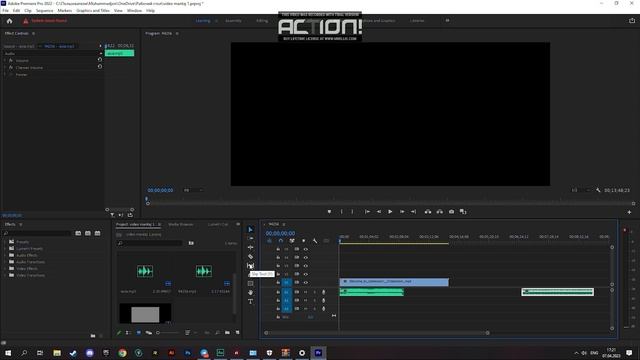Hide the V1 track output eye

coord(306,282)
